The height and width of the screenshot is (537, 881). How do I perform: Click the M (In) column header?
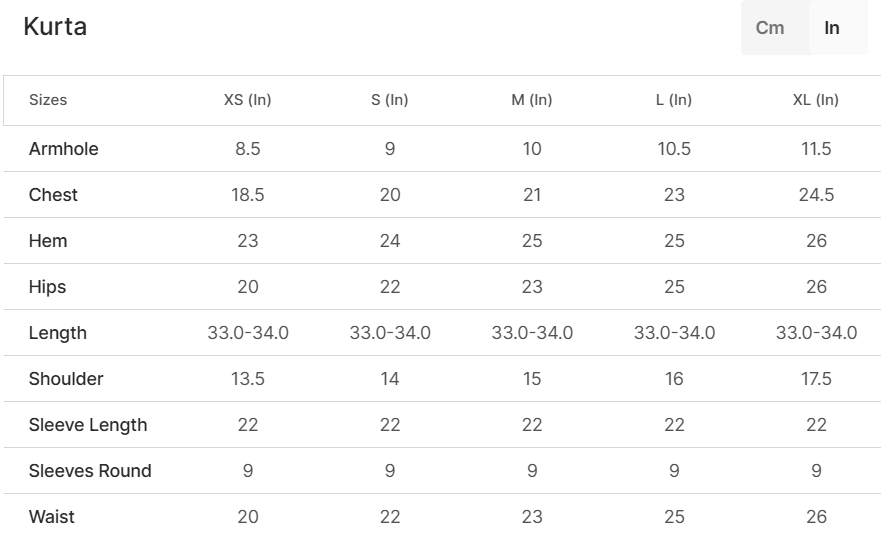coord(532,100)
